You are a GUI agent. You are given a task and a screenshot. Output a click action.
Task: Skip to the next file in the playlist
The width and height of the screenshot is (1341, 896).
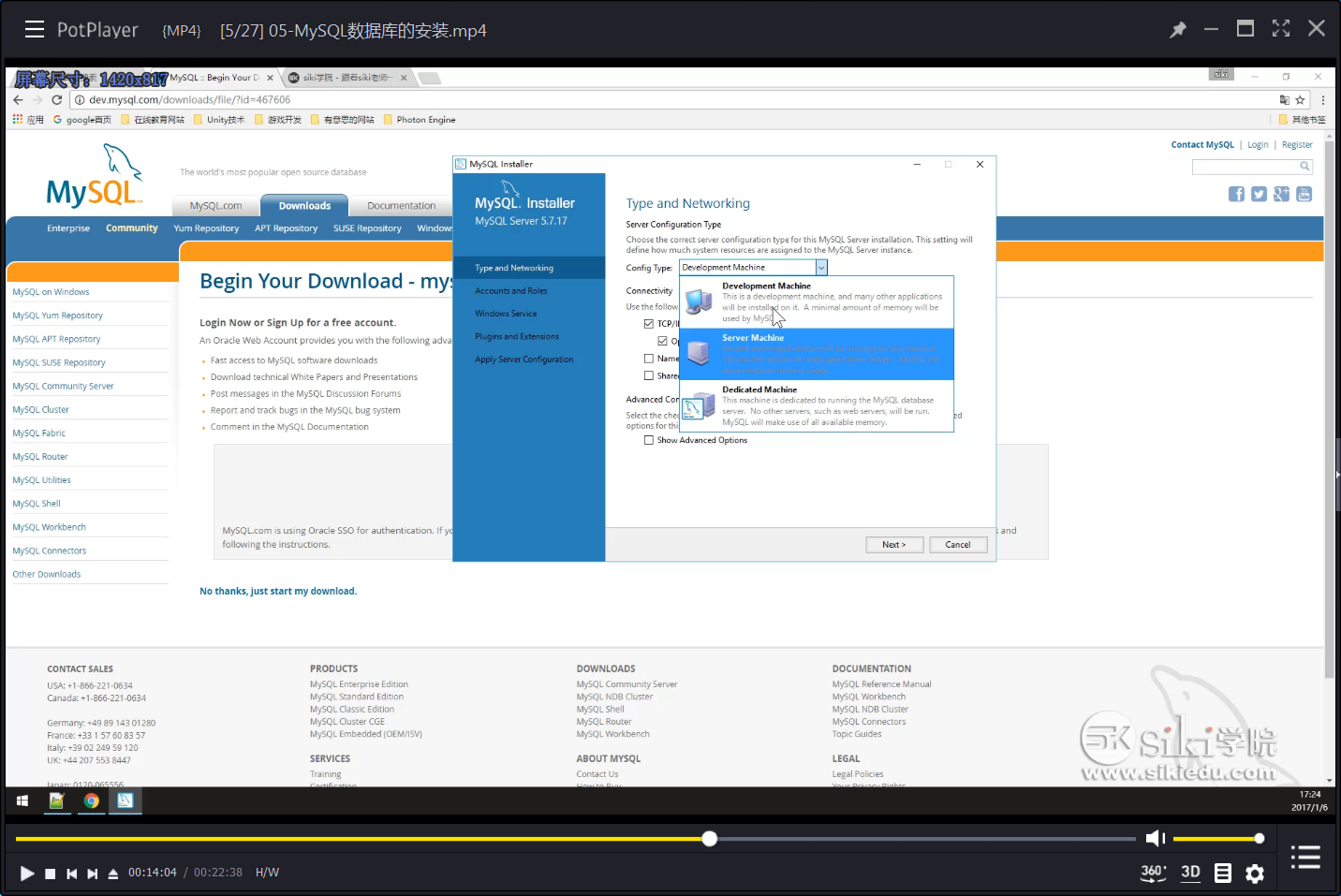coord(92,874)
